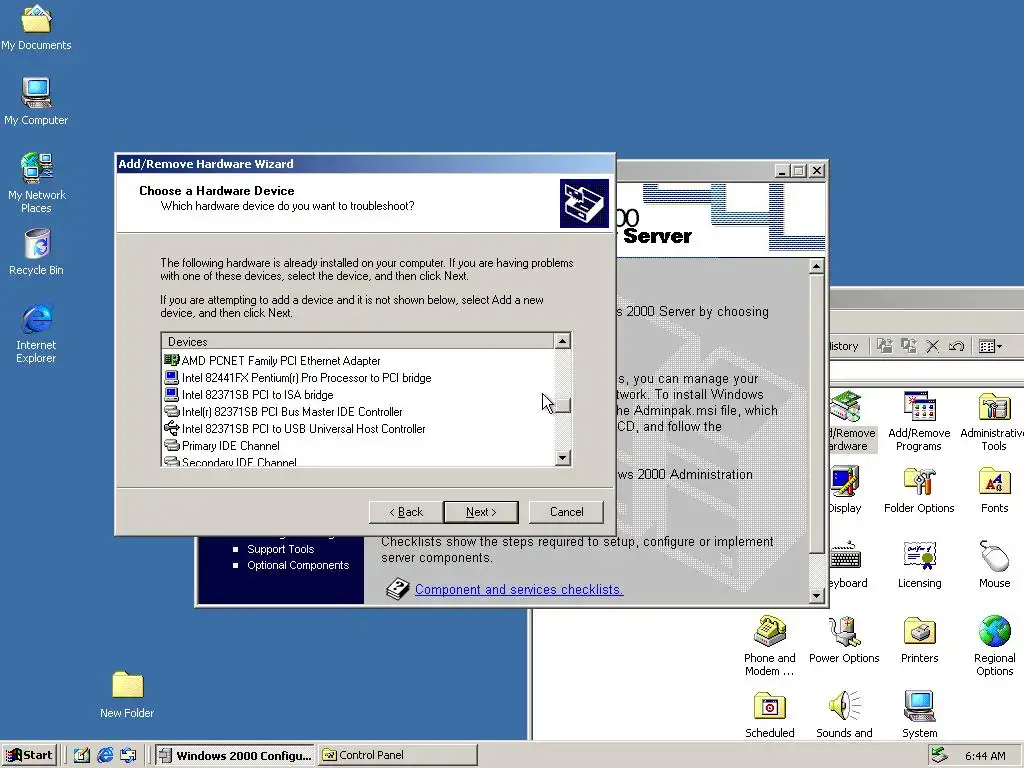This screenshot has height=768, width=1024.
Task: Select Intel 82371SB PCI to USB Host Controller
Action: pos(358,428)
